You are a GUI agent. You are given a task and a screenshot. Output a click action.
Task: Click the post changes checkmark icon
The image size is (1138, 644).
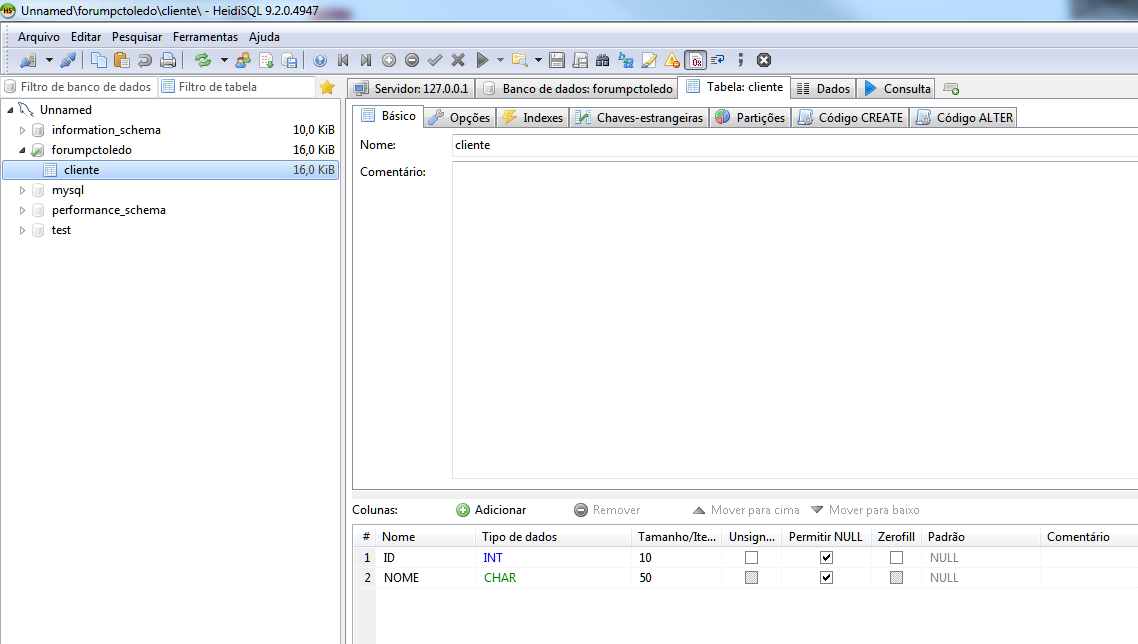point(435,60)
